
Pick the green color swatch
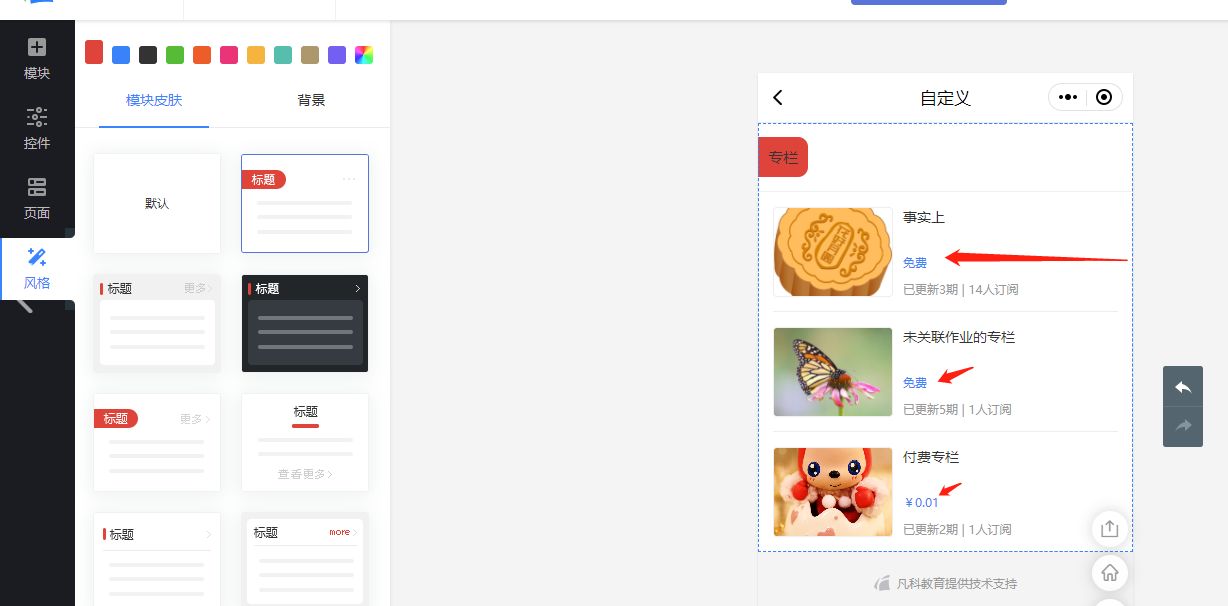coord(175,55)
